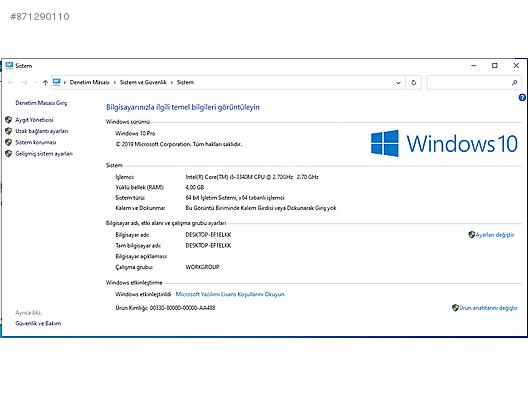
Task: Refresh the Sistem page
Action: click(414, 82)
